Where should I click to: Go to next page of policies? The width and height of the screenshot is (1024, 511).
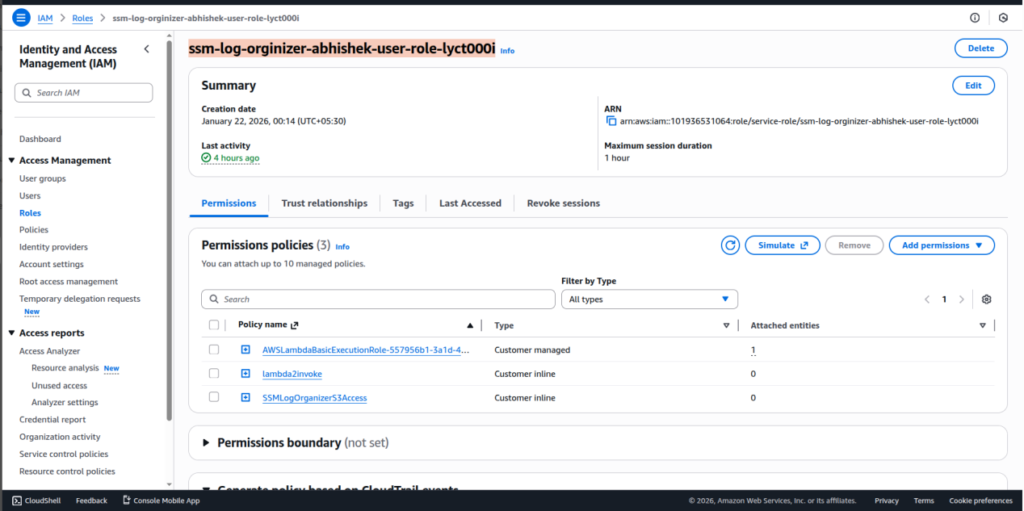961,299
